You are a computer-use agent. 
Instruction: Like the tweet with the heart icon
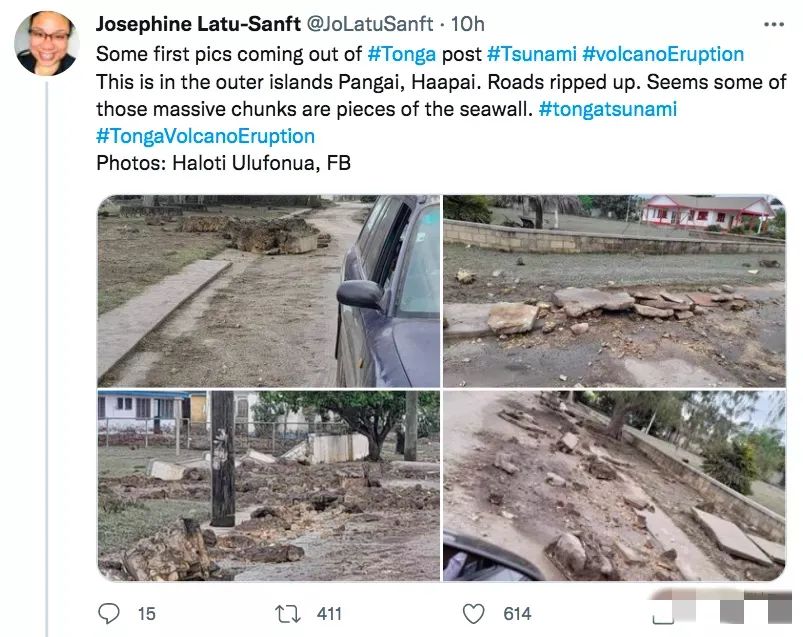coord(473,613)
